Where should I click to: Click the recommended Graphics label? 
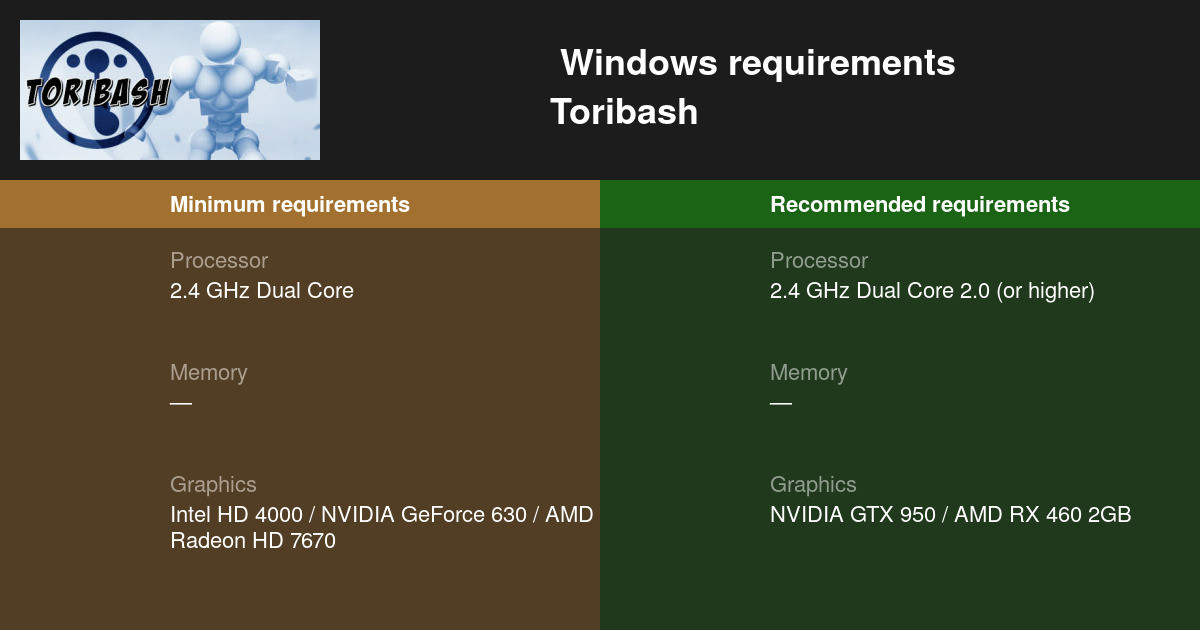[x=813, y=485]
